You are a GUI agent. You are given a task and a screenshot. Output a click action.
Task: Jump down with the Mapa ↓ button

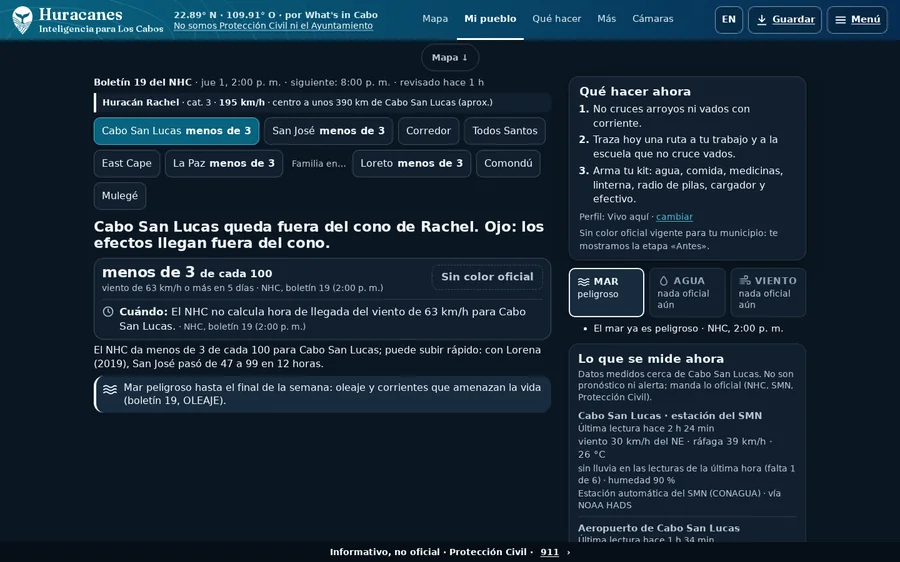coord(449,57)
